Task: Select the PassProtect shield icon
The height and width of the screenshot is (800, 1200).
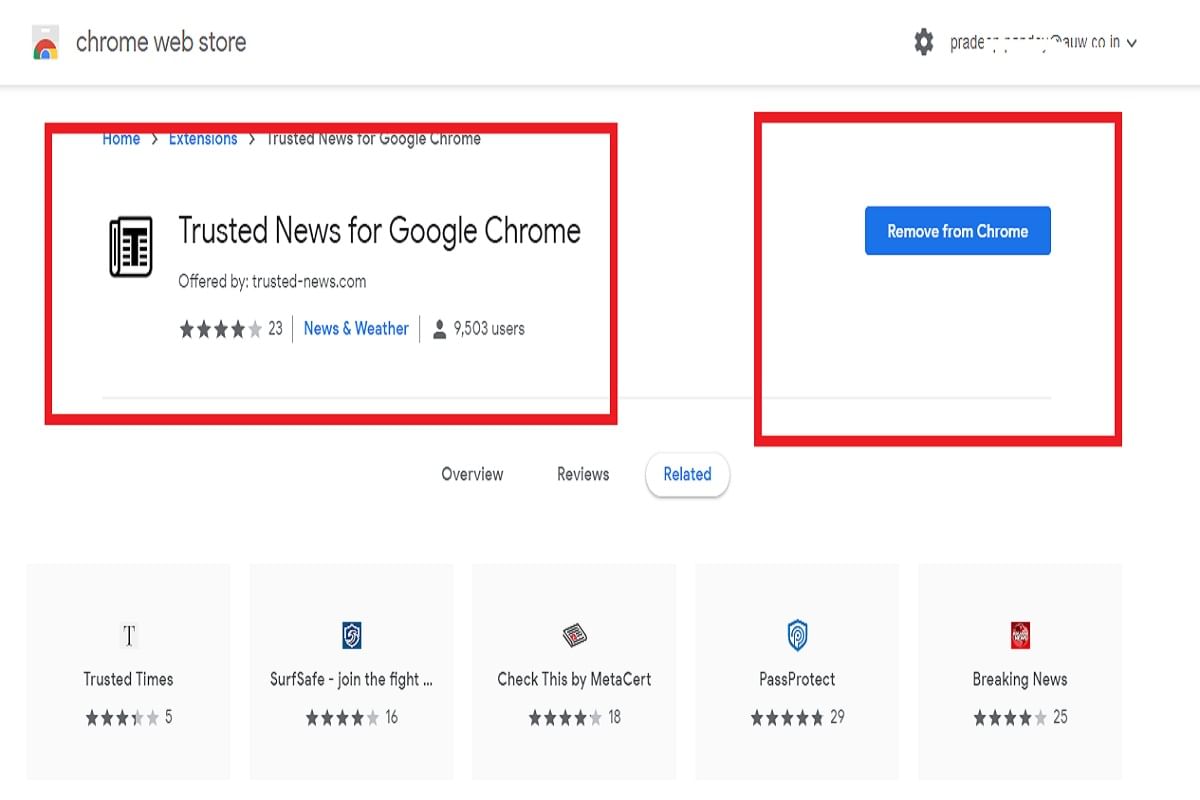Action: tap(796, 635)
